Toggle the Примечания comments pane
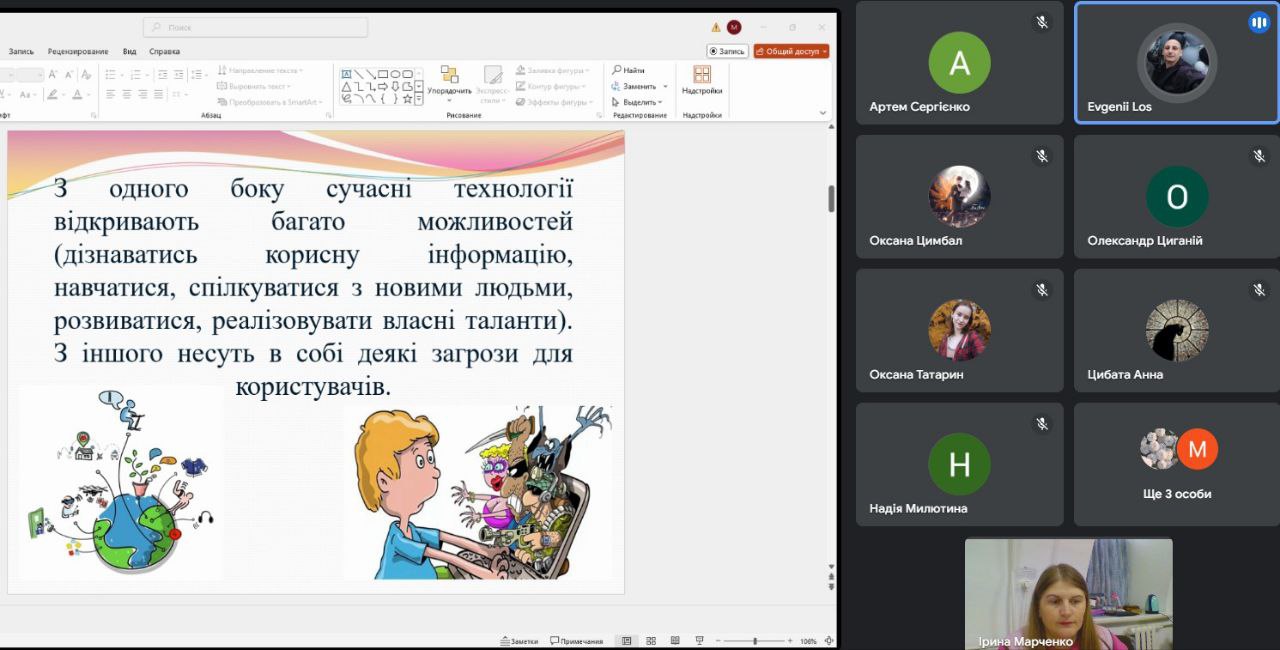Viewport: 1280px width, 650px height. pos(576,641)
